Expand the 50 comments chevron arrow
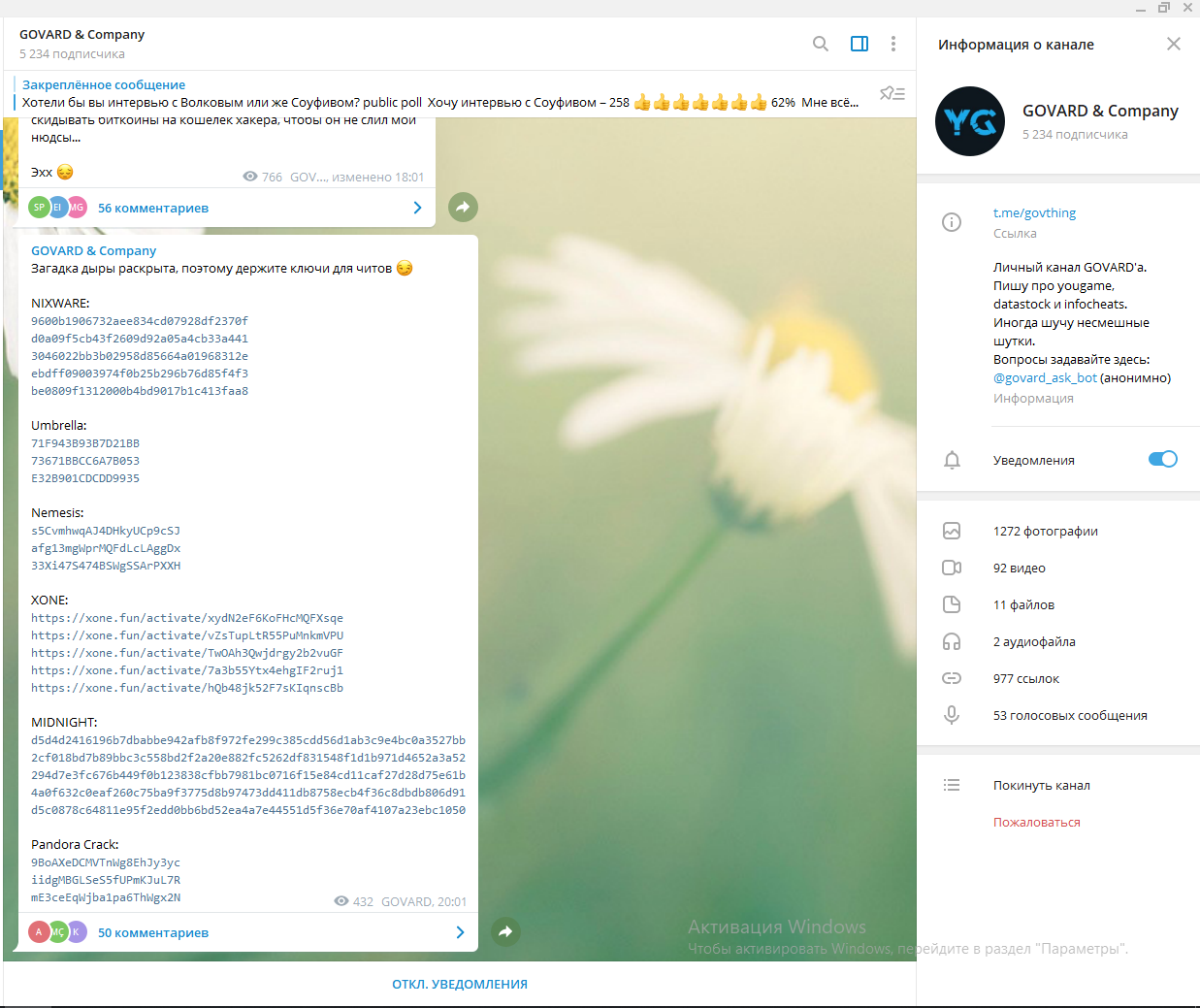The width and height of the screenshot is (1200, 1008). [461, 932]
